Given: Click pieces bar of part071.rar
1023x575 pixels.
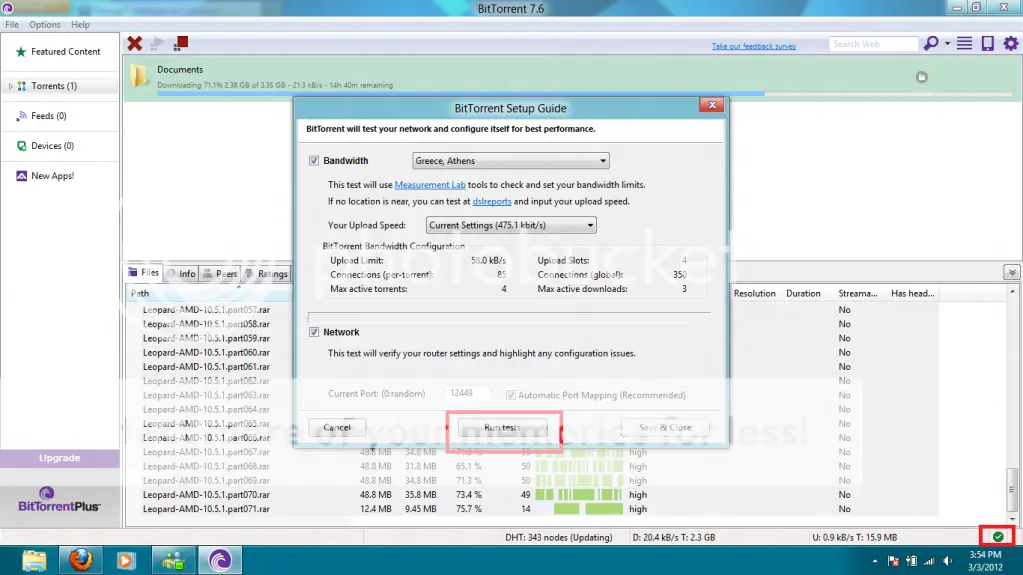Looking at the screenshot, I should 579,509.
